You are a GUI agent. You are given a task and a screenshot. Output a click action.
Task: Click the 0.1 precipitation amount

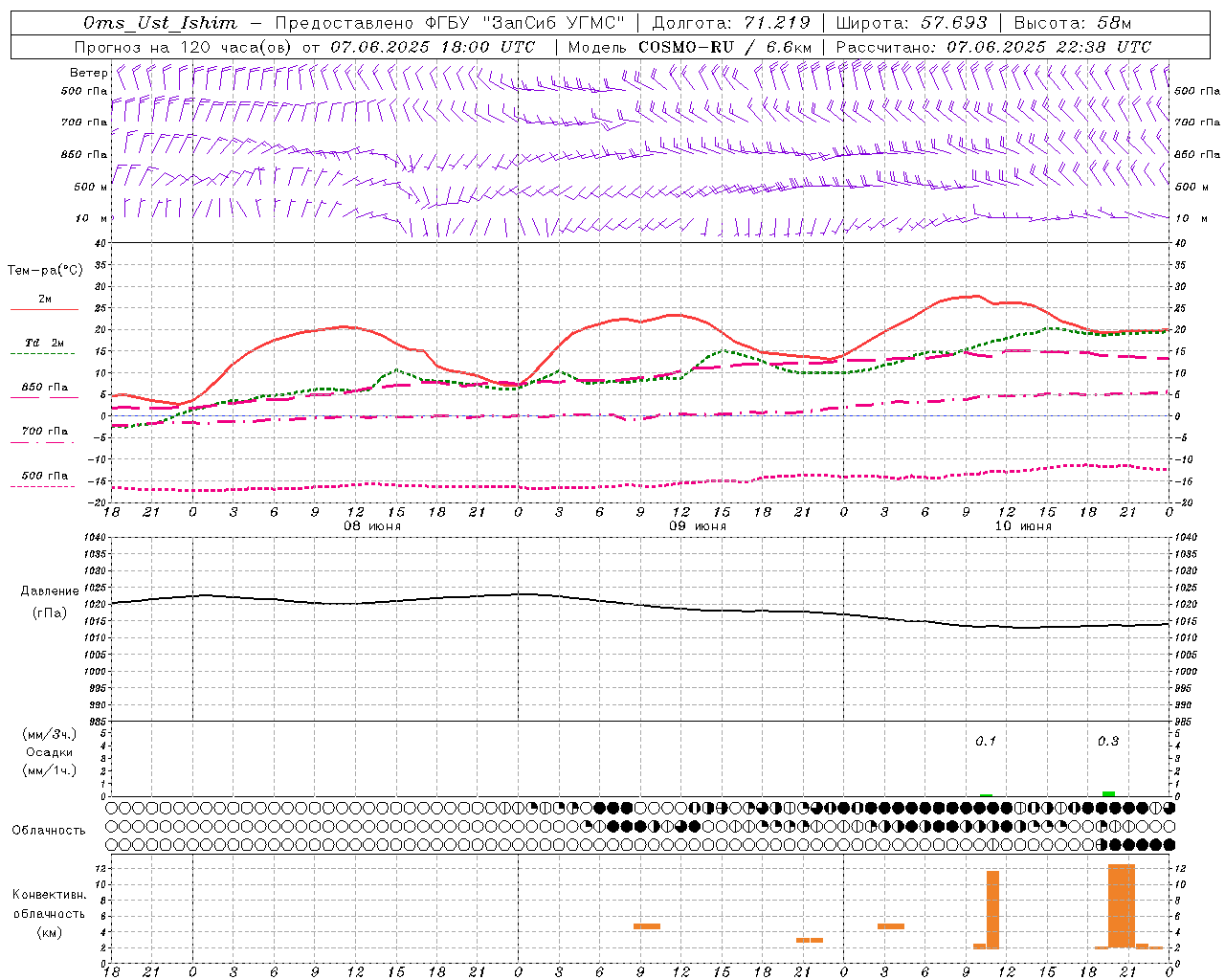986,742
